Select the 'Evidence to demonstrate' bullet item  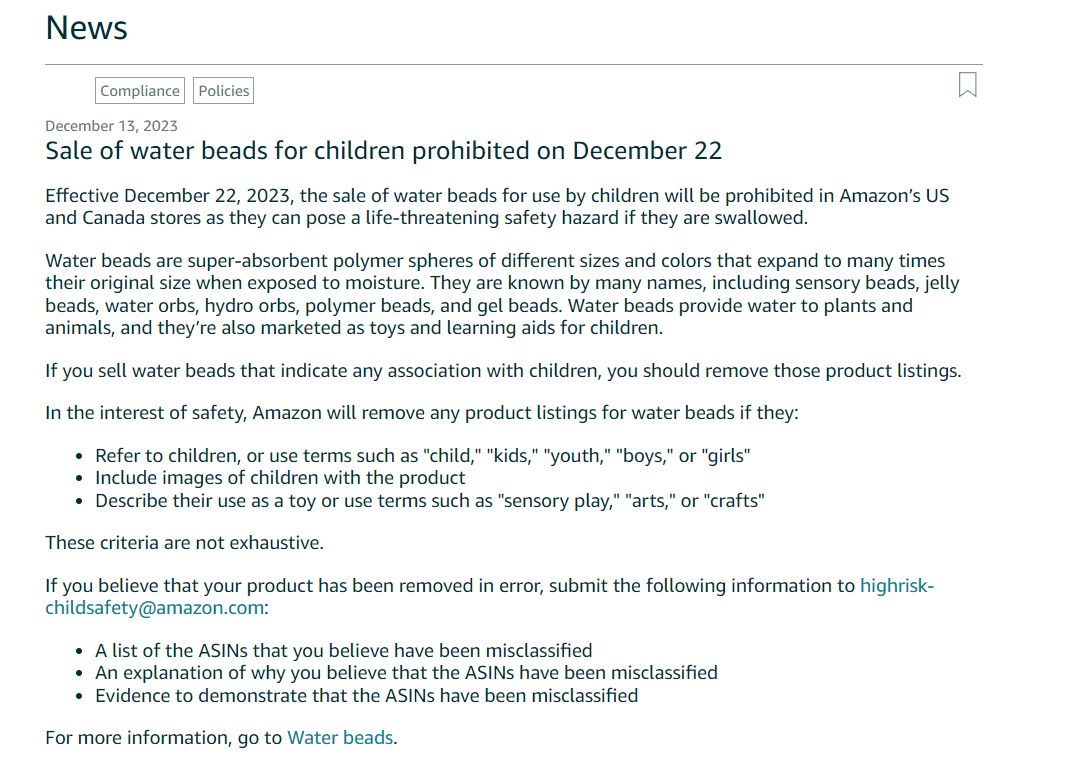pos(366,695)
